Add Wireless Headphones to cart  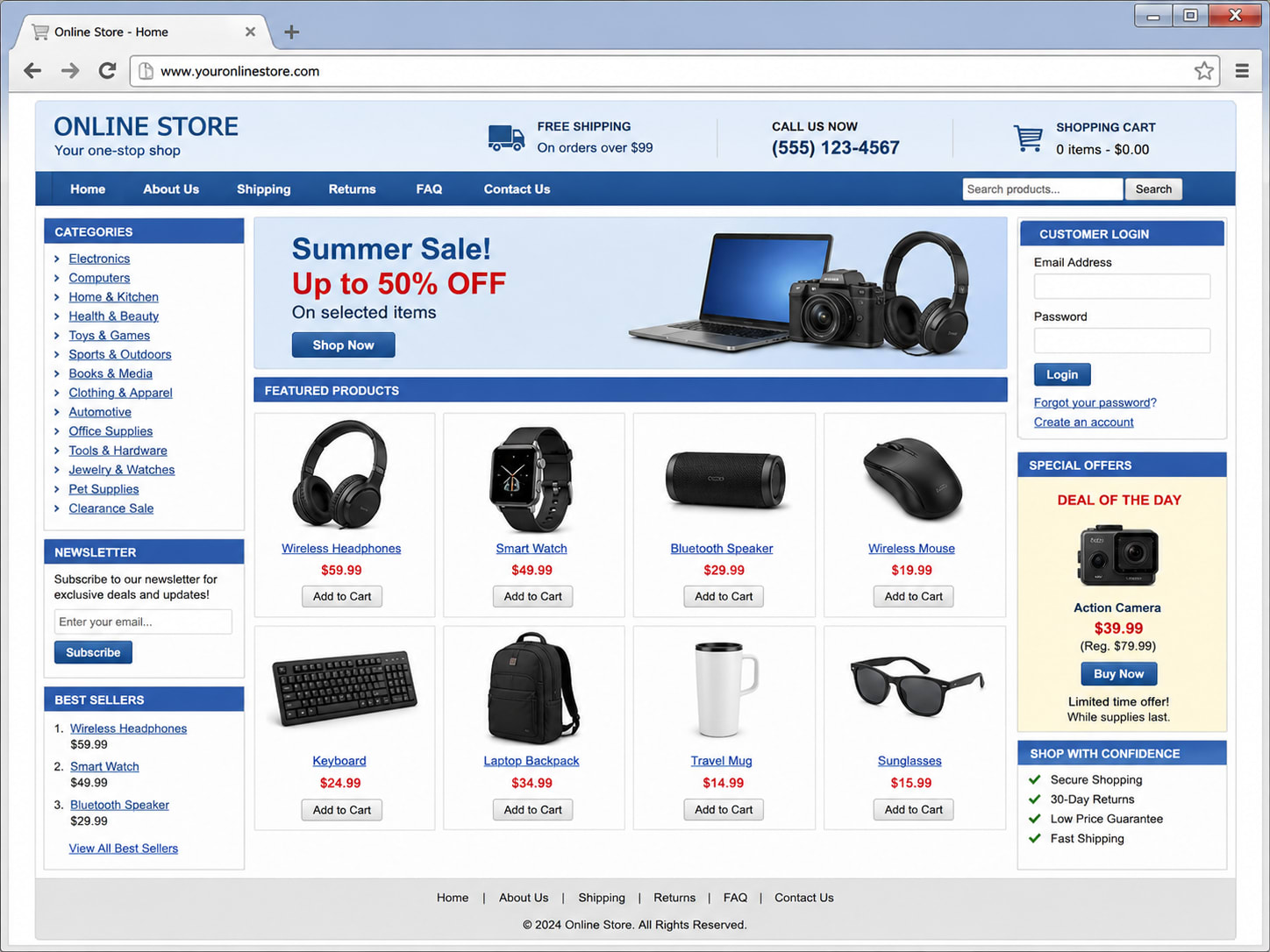coord(342,597)
